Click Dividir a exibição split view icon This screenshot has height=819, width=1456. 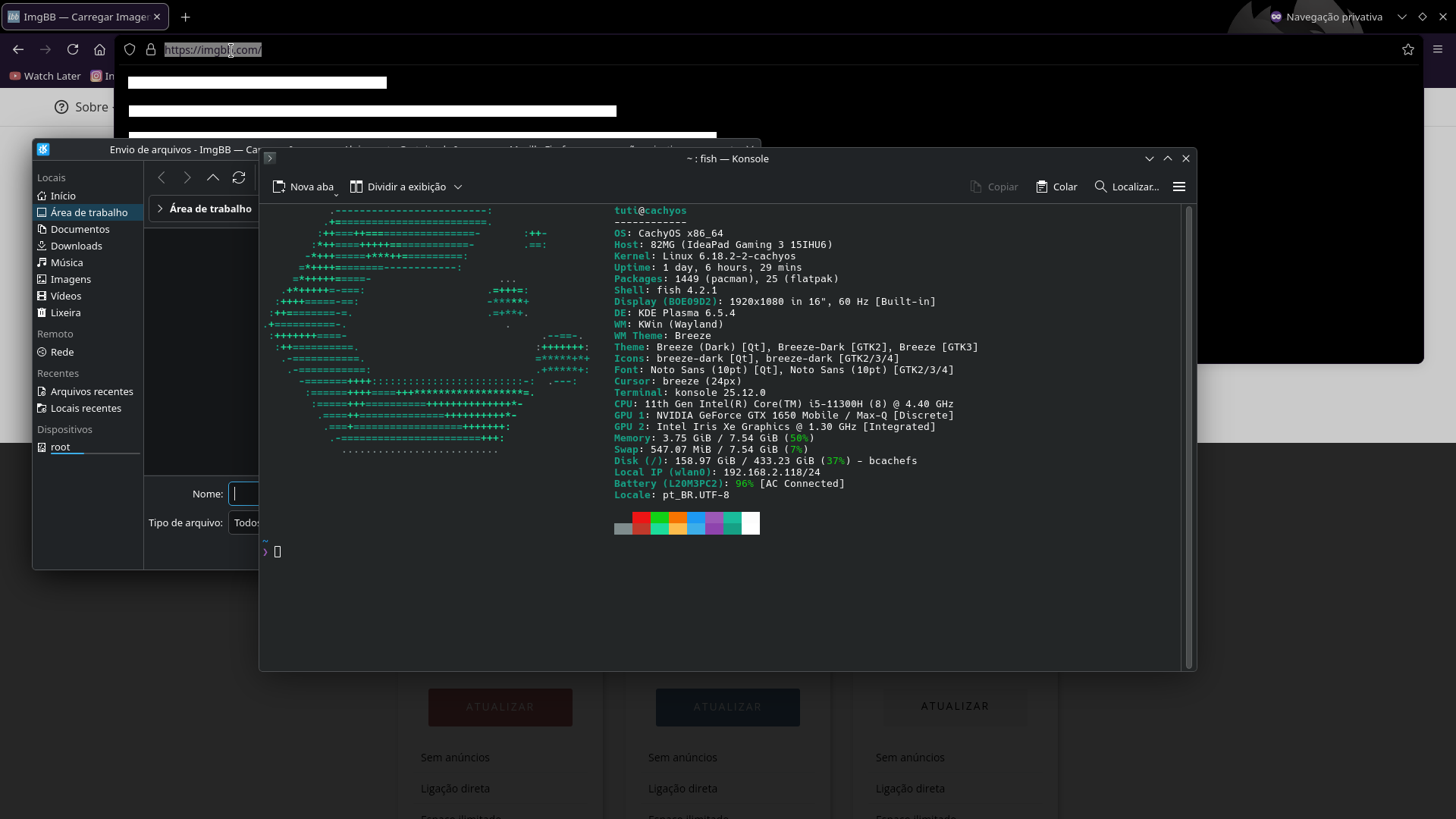pos(356,187)
